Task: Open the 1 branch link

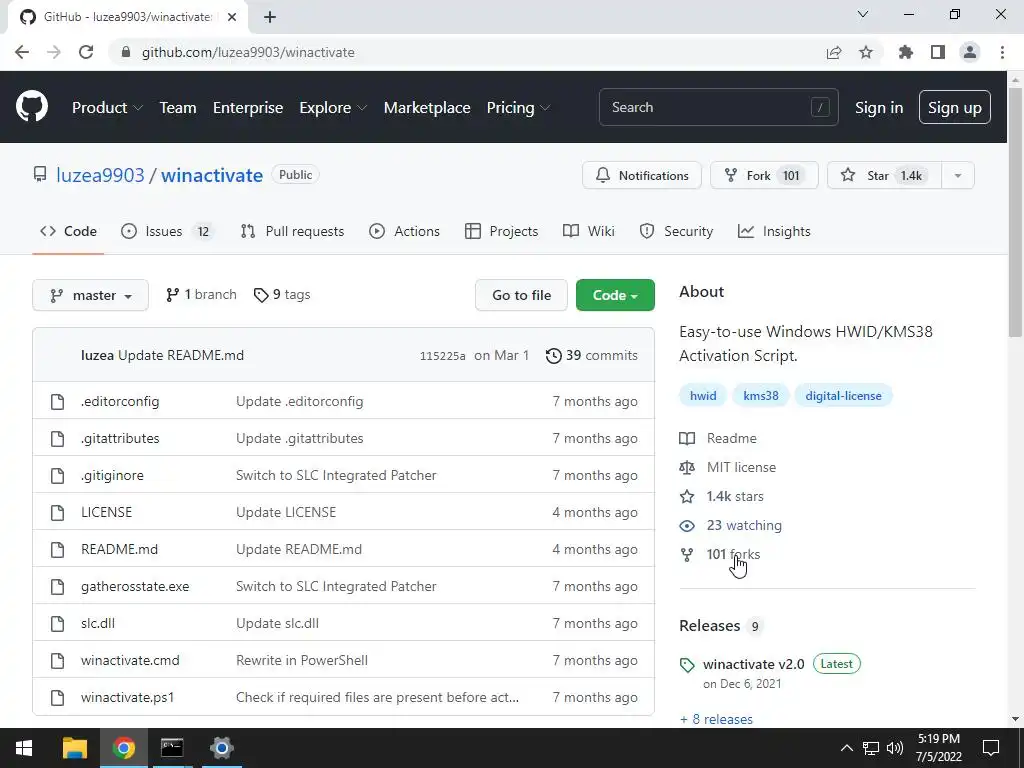Action: click(x=201, y=295)
